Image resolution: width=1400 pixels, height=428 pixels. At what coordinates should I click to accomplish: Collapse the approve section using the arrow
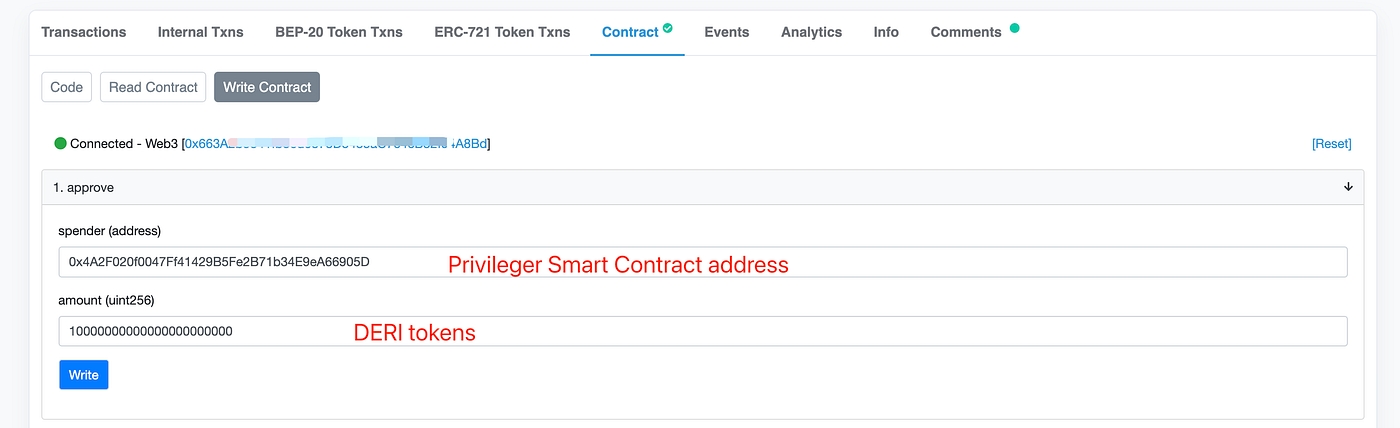(1348, 187)
